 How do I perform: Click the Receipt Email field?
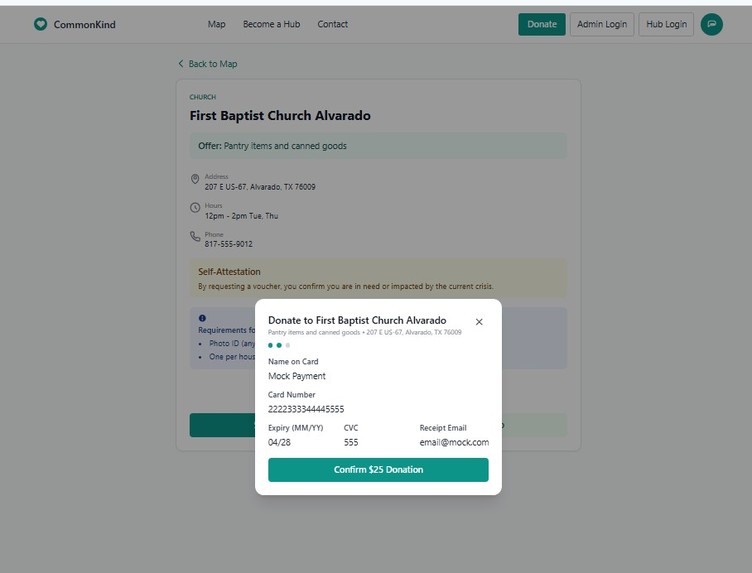coord(454,442)
